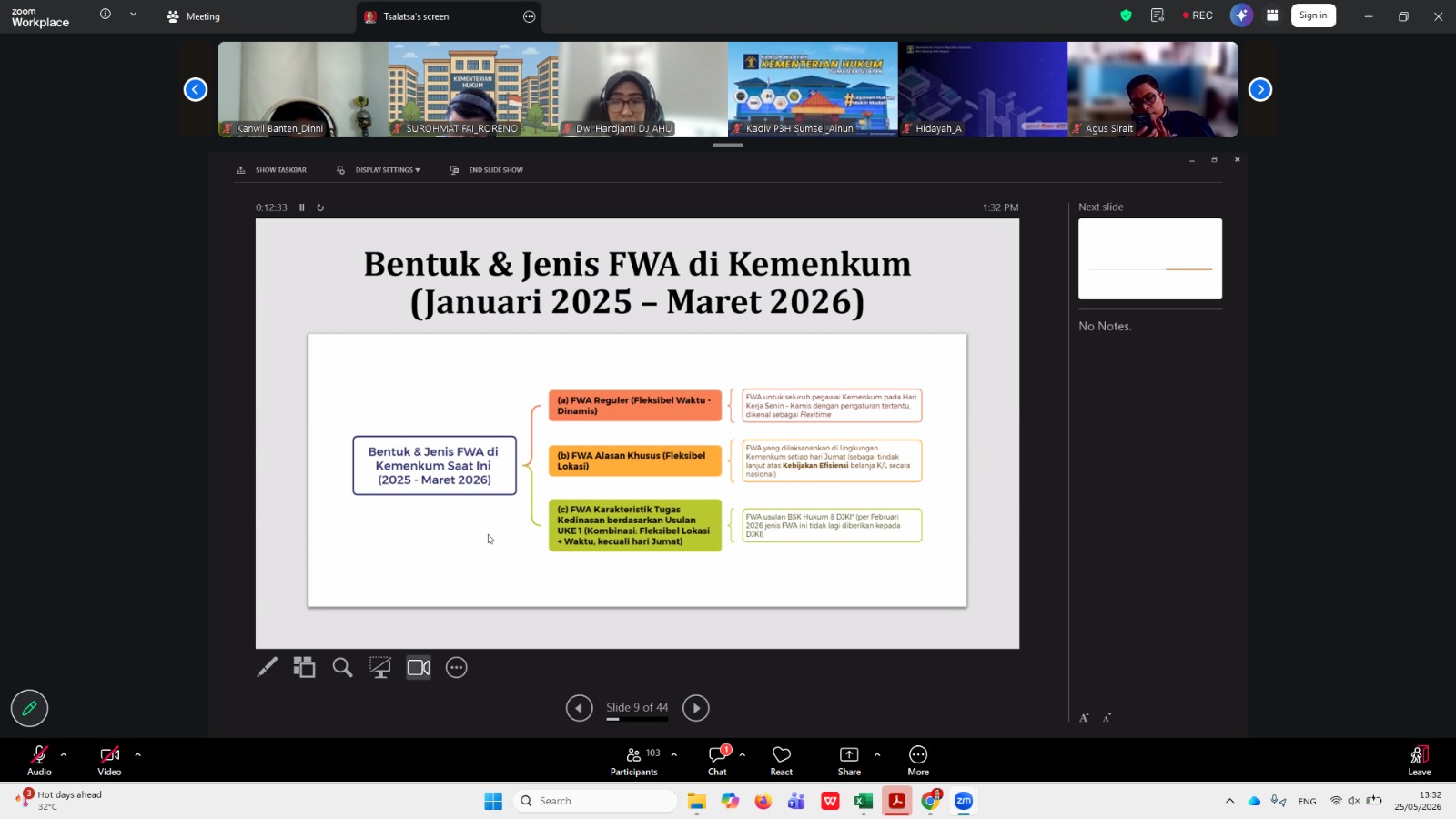
Task: Open more slide show options
Action: tap(457, 668)
